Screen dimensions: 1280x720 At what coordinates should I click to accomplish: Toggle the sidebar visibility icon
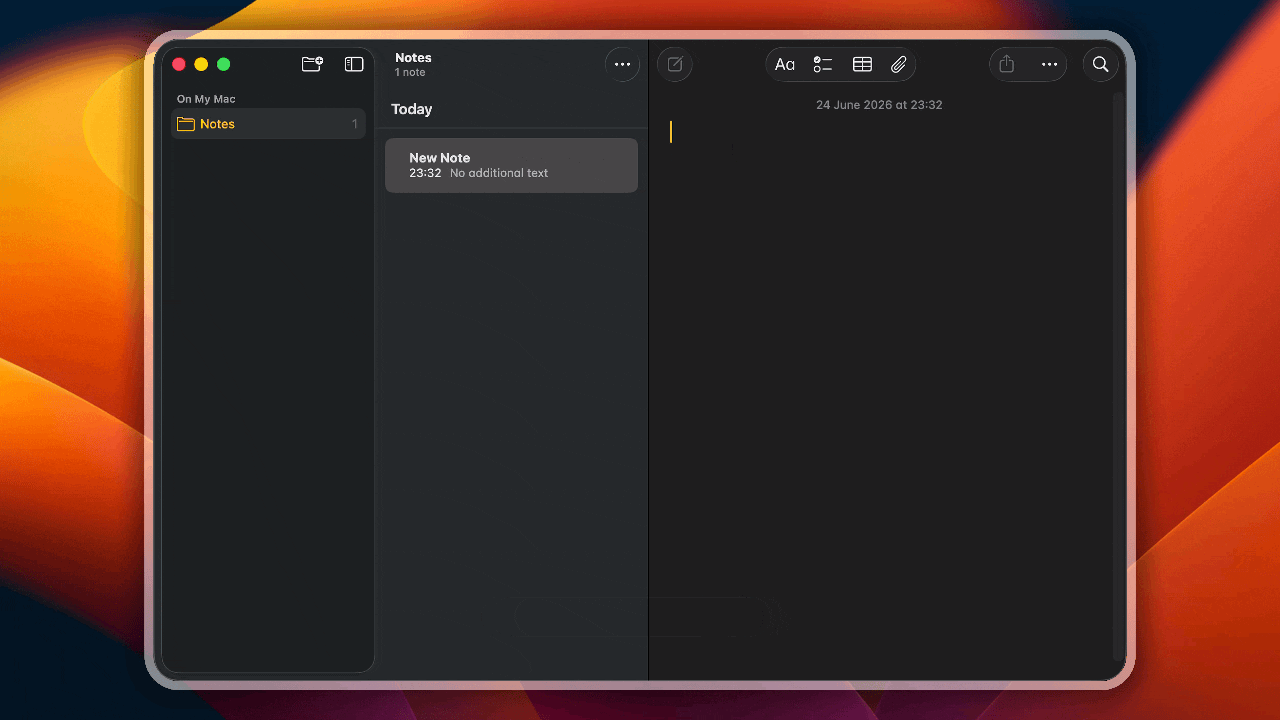click(354, 64)
